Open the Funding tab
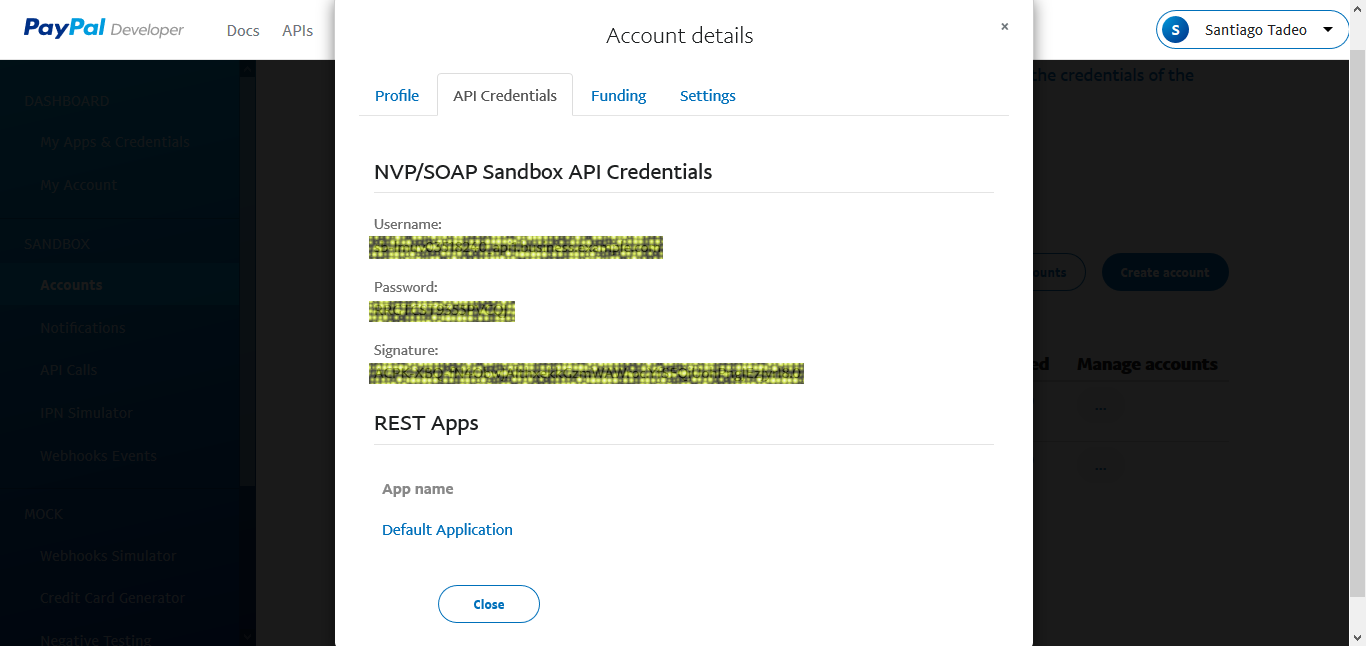 (618, 96)
